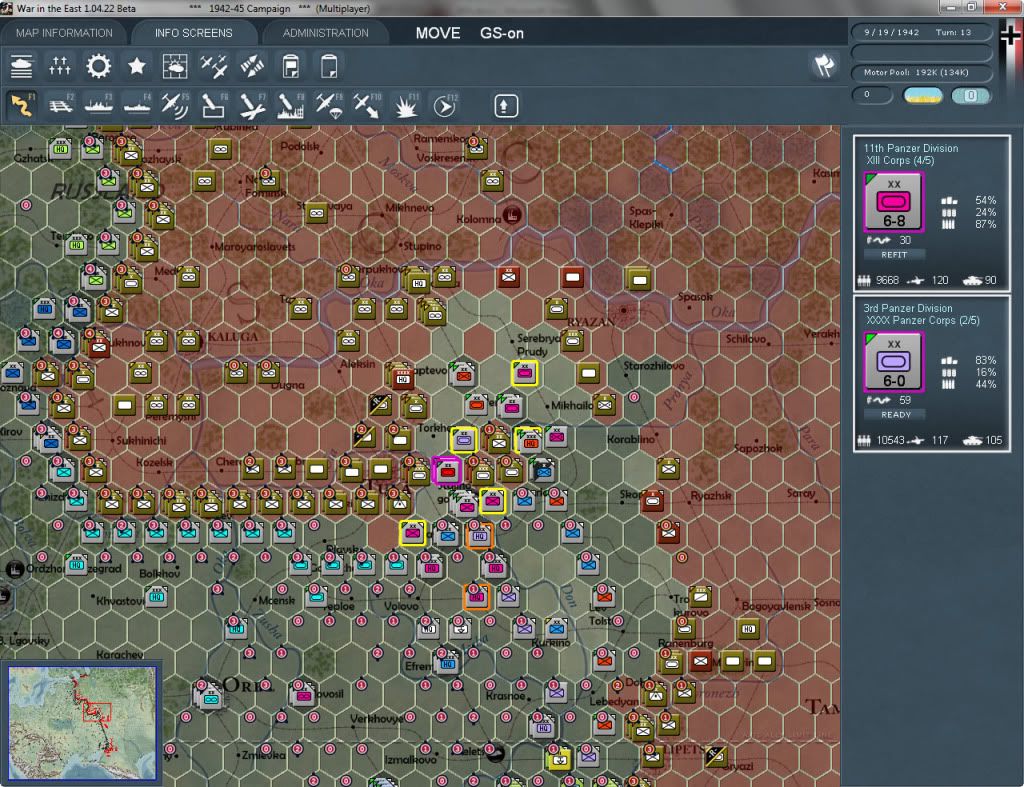
Task: Click the upward arrow box toolbar button
Action: pyautogui.click(x=505, y=106)
